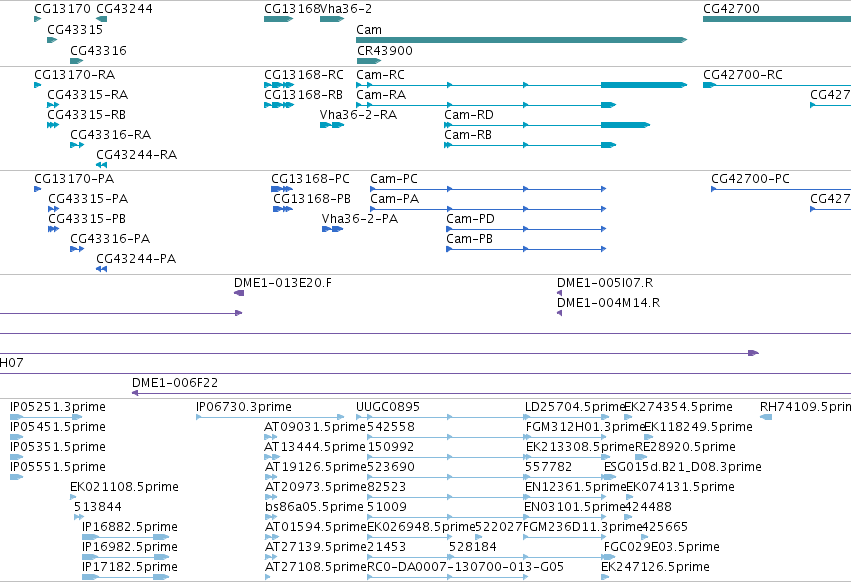Image resolution: width=851 pixels, height=582 pixels.
Task: Choose EST IP17182.5prime
Action: 130,567
